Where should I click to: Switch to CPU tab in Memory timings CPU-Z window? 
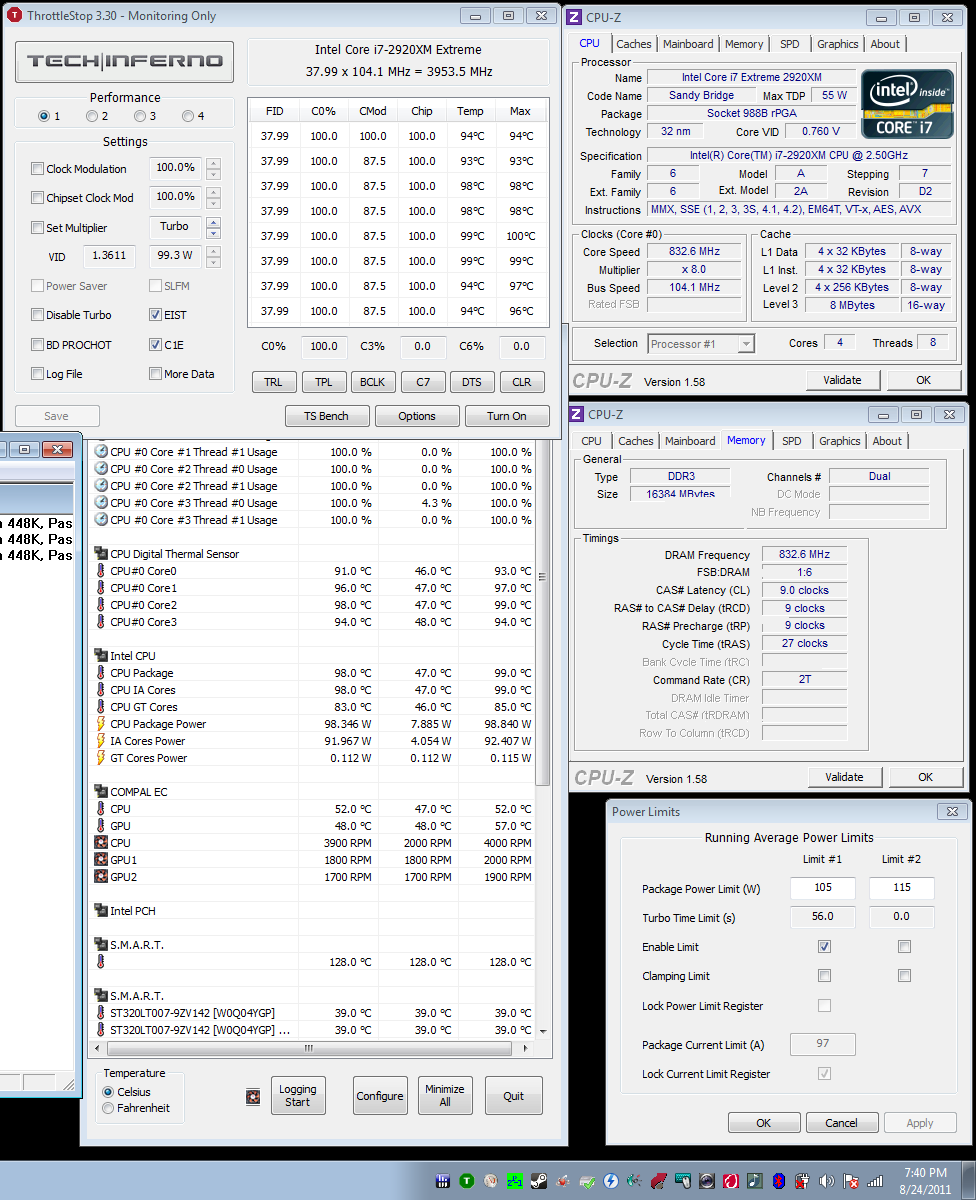(x=592, y=441)
